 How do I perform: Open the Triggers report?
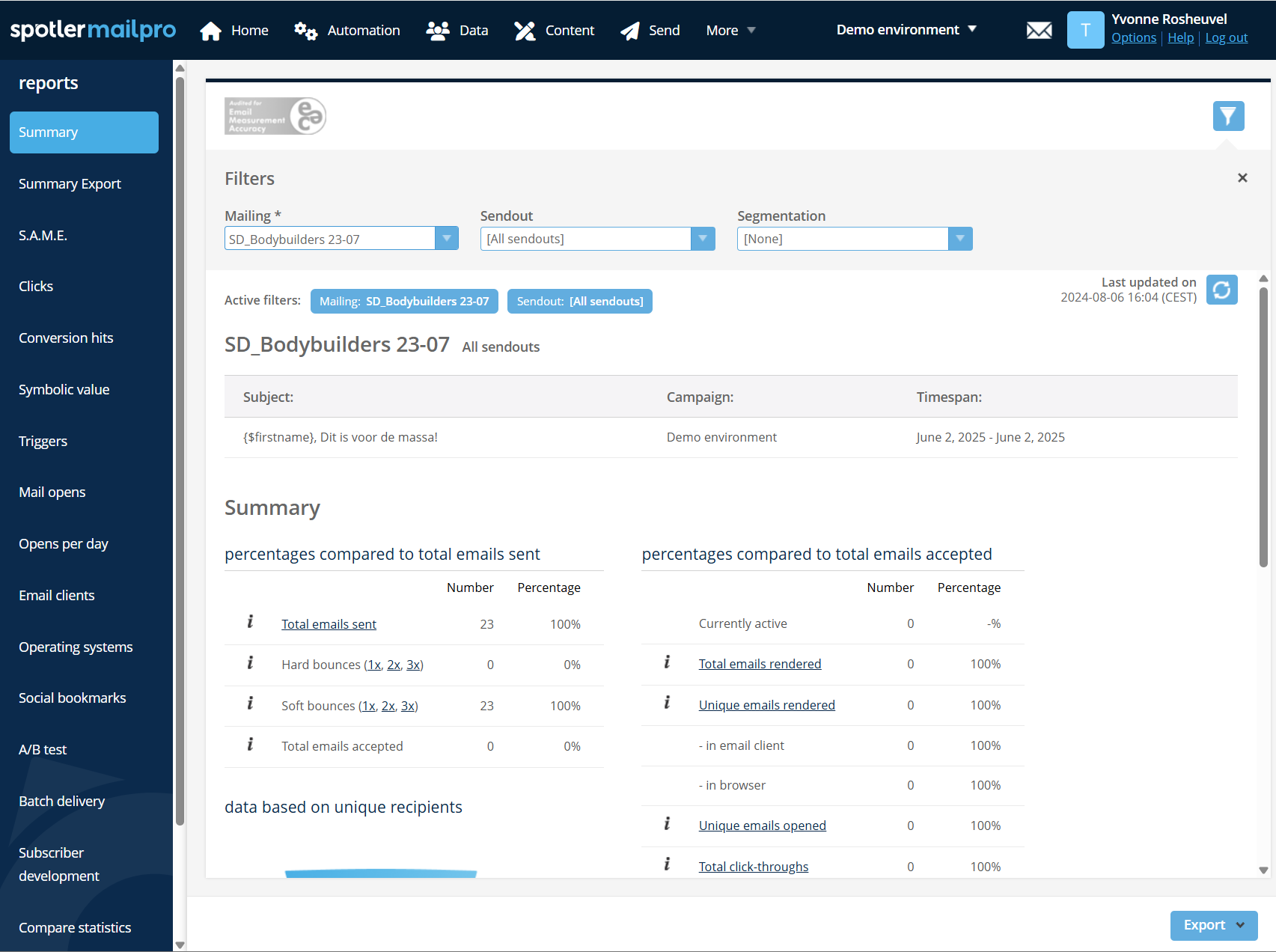click(43, 442)
